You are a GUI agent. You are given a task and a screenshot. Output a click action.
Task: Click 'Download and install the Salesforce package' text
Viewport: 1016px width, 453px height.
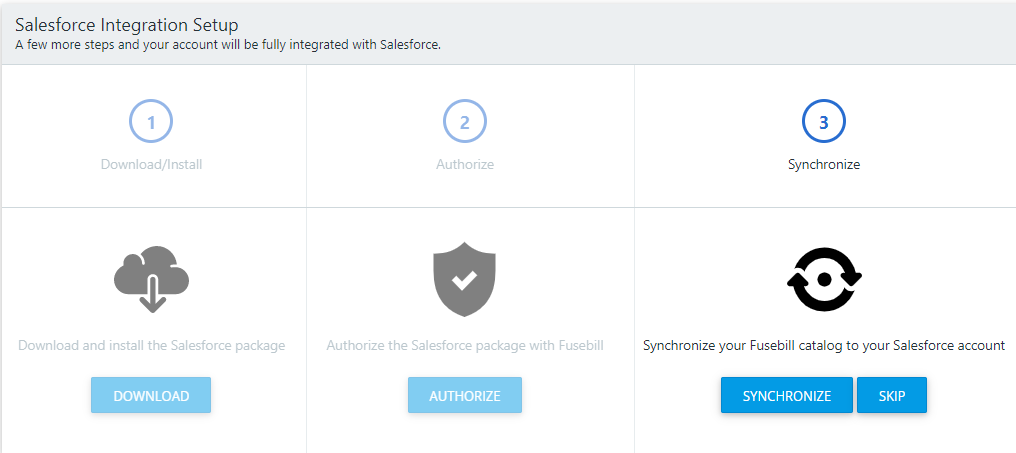pos(152,345)
